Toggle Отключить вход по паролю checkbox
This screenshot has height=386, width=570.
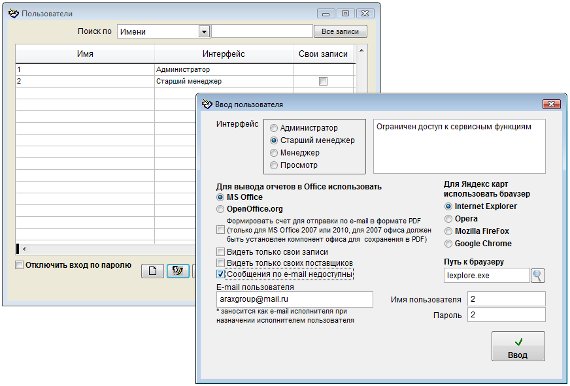[x=19, y=265]
